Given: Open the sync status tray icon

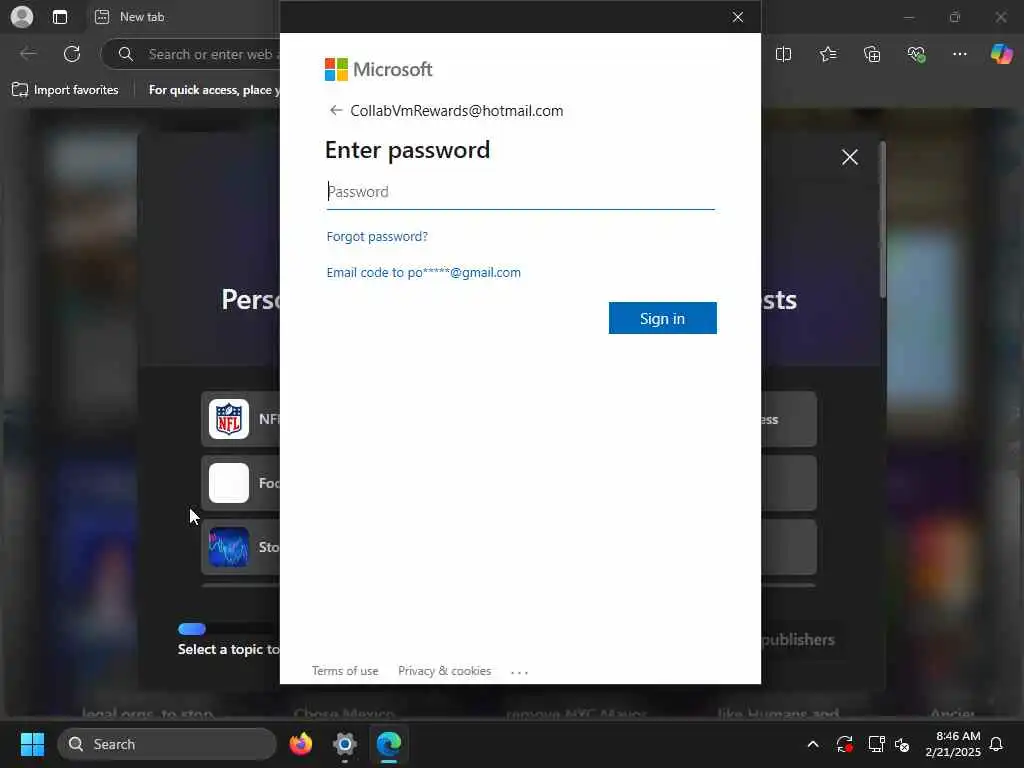Looking at the screenshot, I should pos(844,744).
